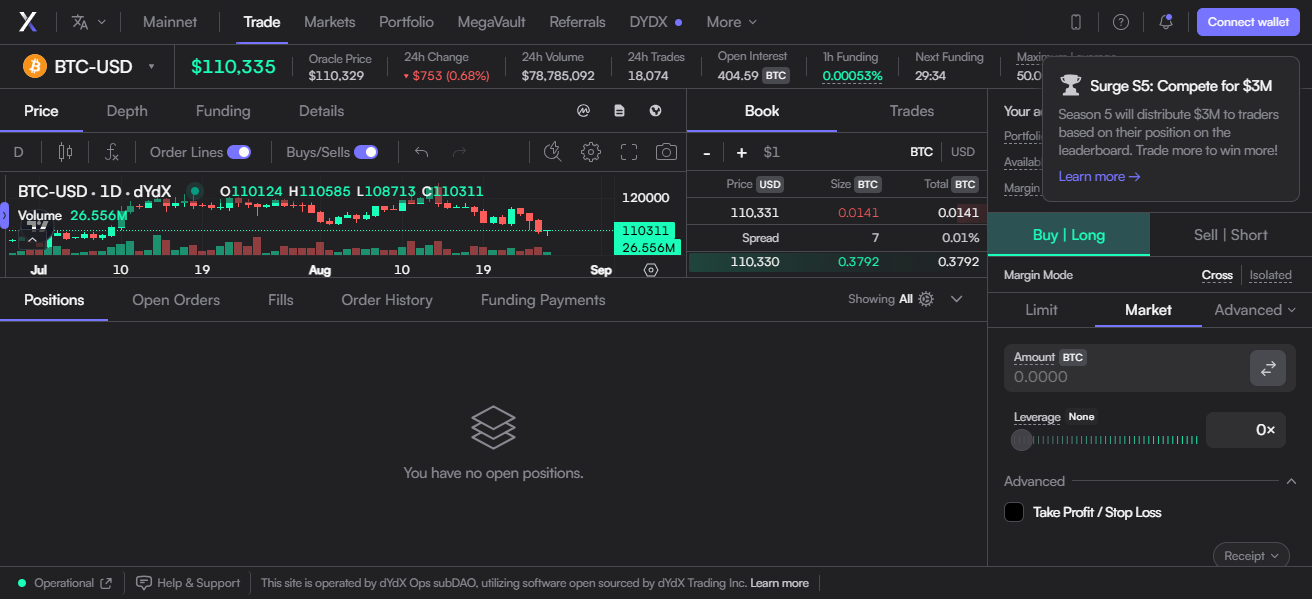This screenshot has width=1312, height=599.
Task: Select the Buy | Long side
Action: tap(1069, 235)
